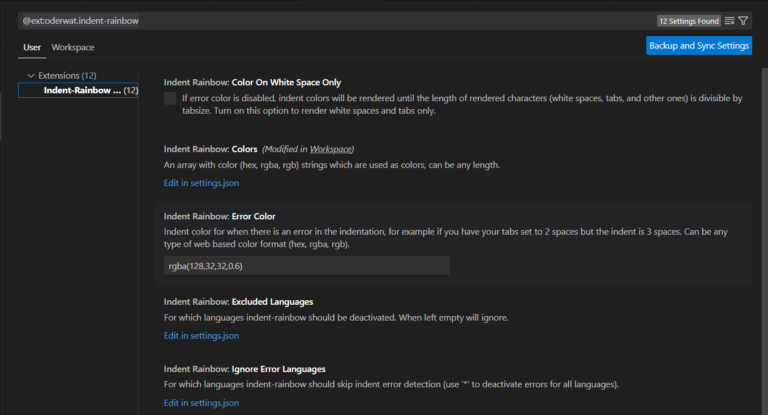The image size is (768, 415).
Task: Click Backup and Sync Settings button
Action: (699, 46)
